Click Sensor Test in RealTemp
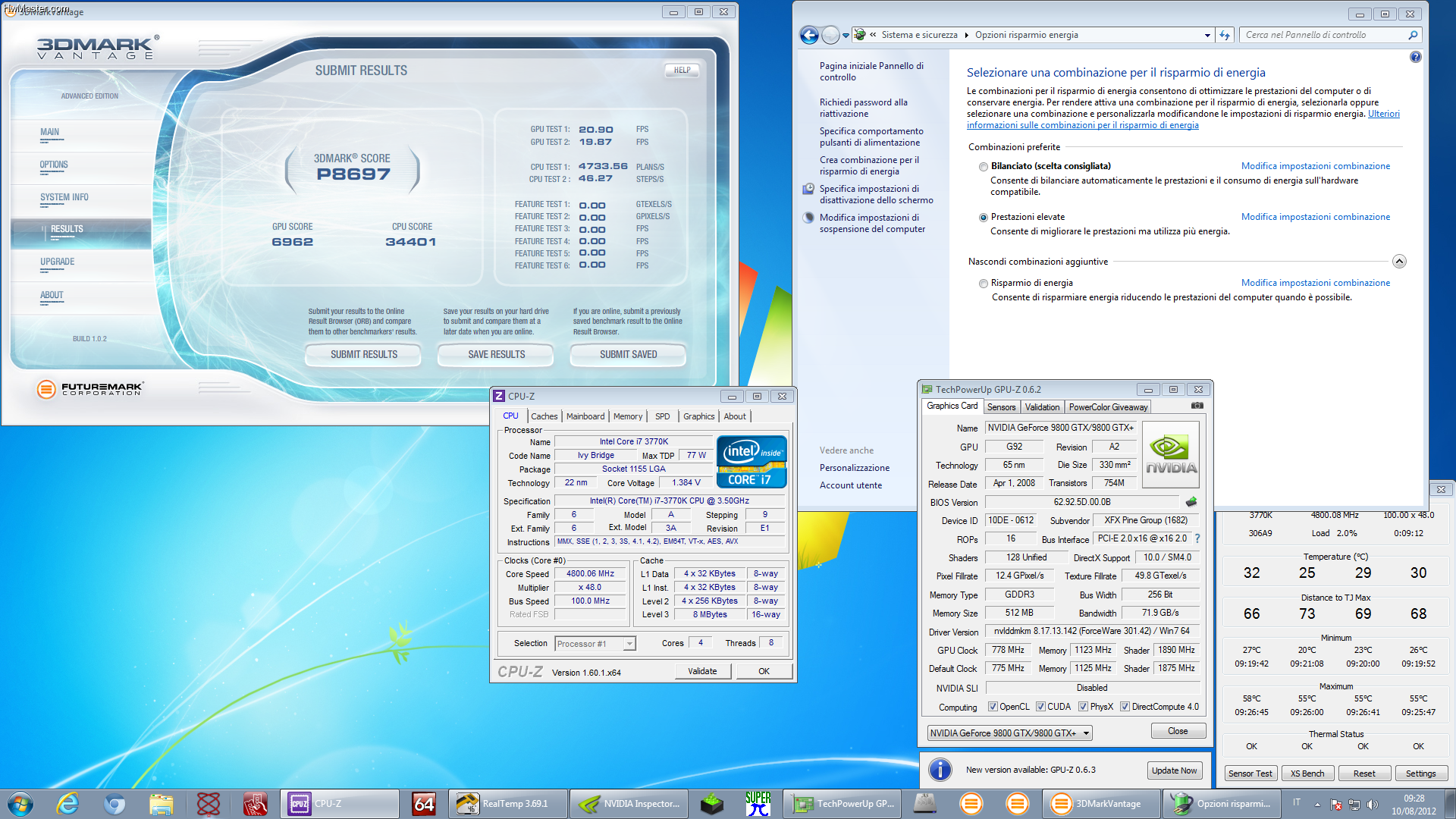The width and height of the screenshot is (1456, 819). (1250, 773)
